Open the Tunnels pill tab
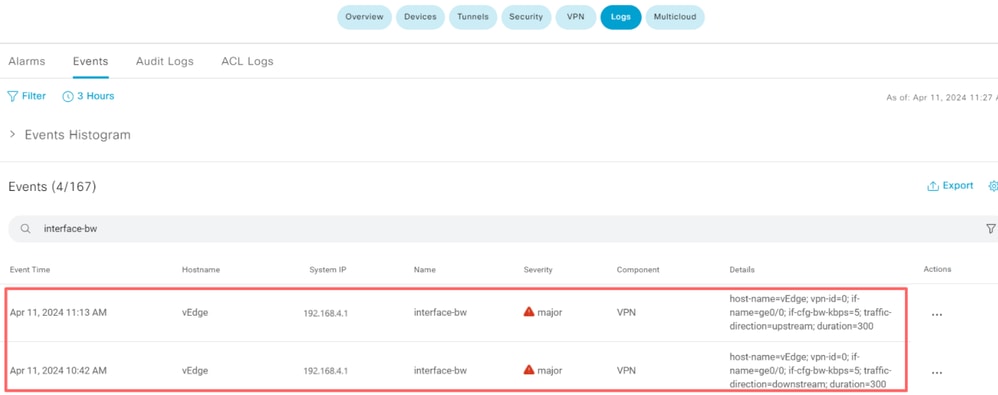Screen dimensions: 998x395 click(473, 17)
